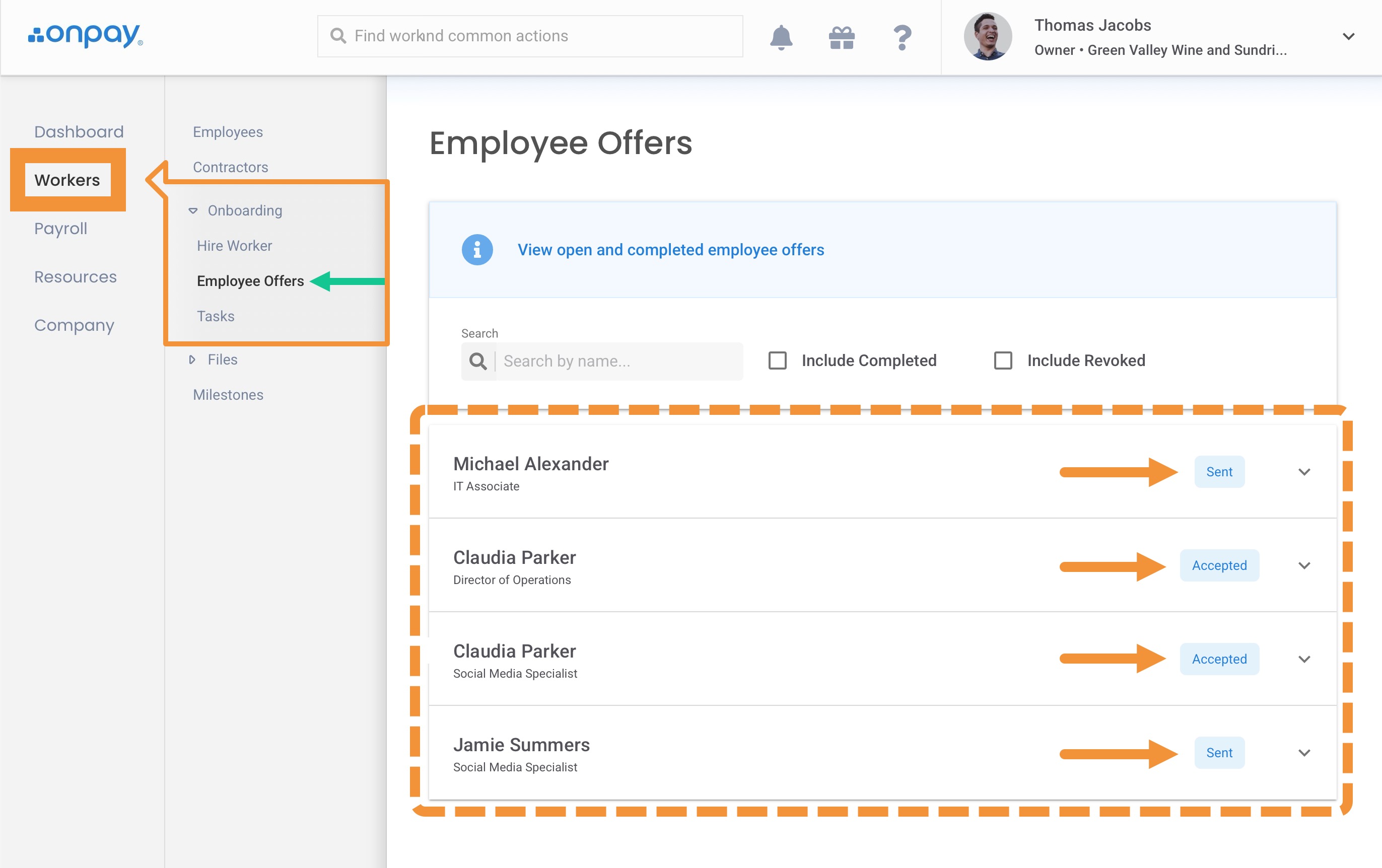Click the Sent status for Michael Alexander
Viewport: 1382px width, 868px height.
tap(1219, 472)
